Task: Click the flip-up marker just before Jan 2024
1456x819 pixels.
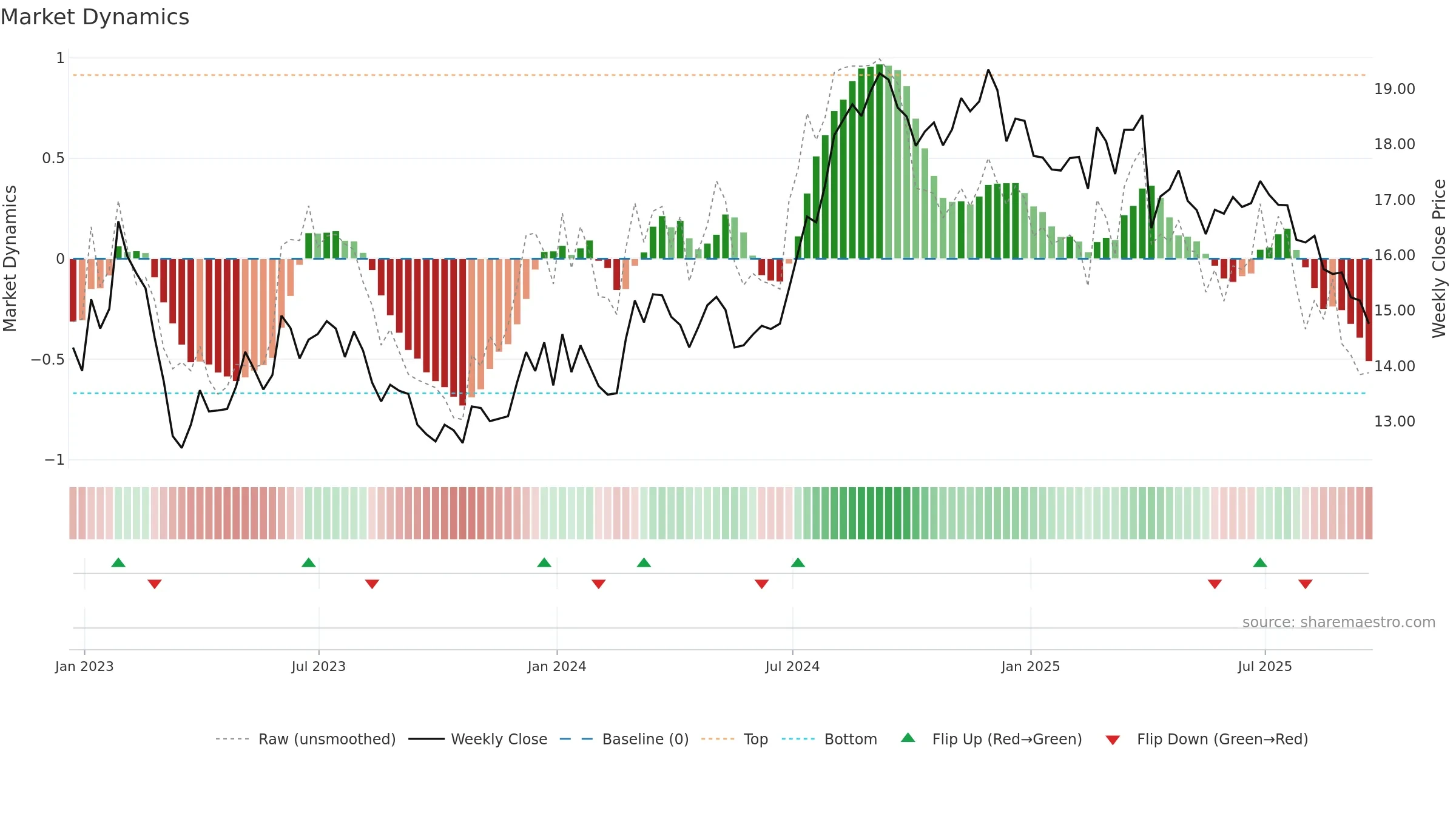Action: (x=544, y=562)
